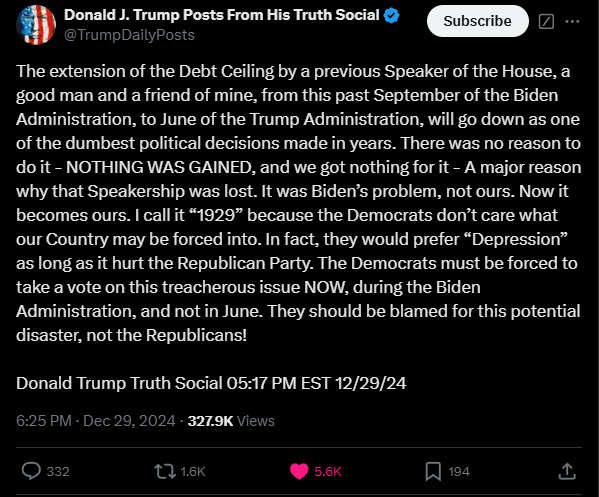This screenshot has height=497, width=599.
Task: Click the post body text about Debt Ceiling
Action: click(299, 203)
